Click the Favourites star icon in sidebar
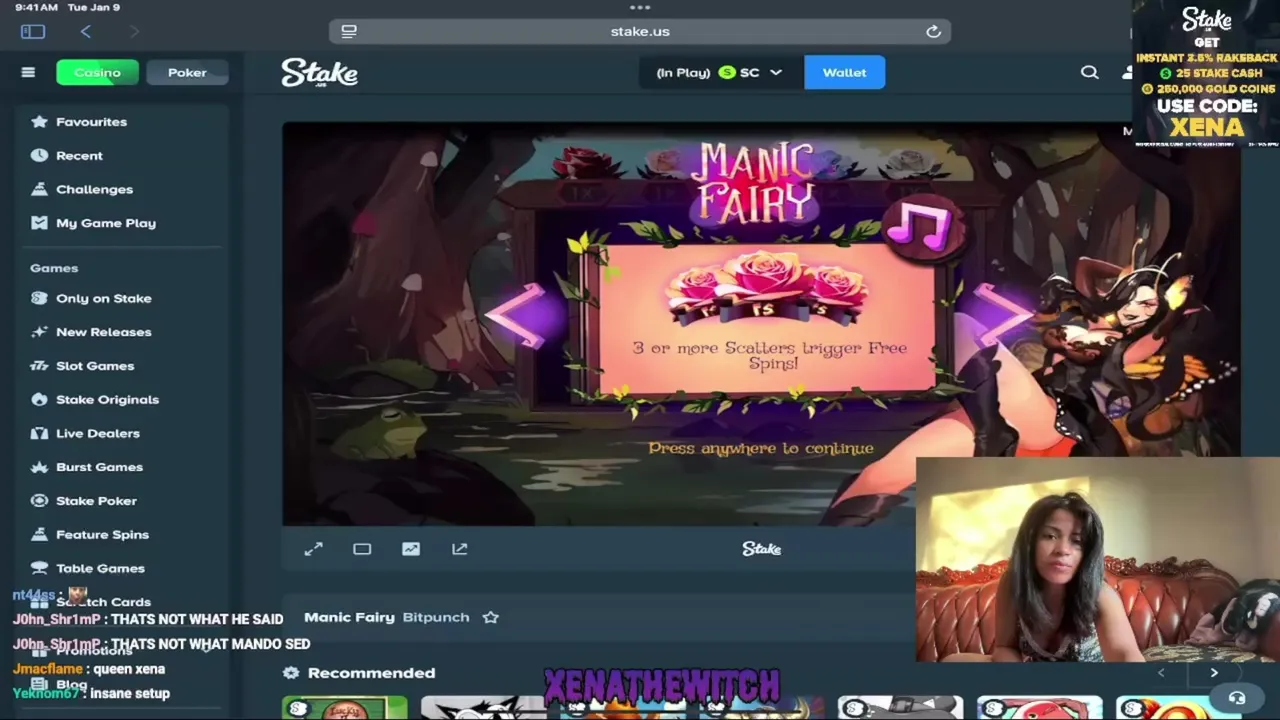Viewport: 1280px width, 720px height. (39, 122)
